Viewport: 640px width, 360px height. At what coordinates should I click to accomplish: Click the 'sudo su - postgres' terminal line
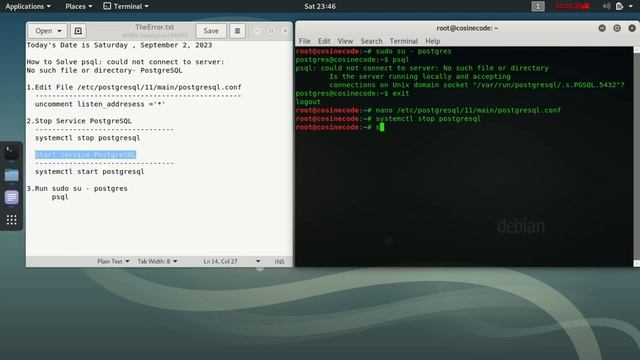(x=373, y=51)
